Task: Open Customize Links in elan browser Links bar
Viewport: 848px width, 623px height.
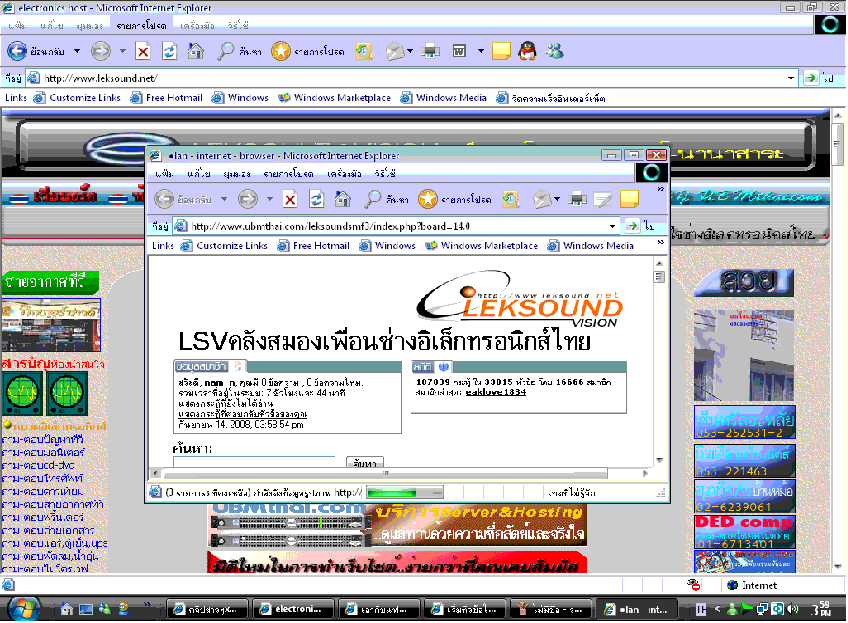Action: pos(224,246)
